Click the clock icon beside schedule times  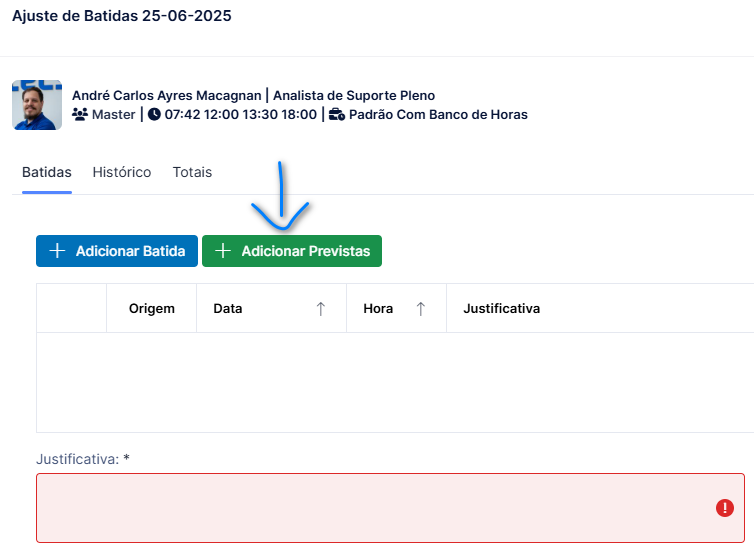[x=154, y=114]
